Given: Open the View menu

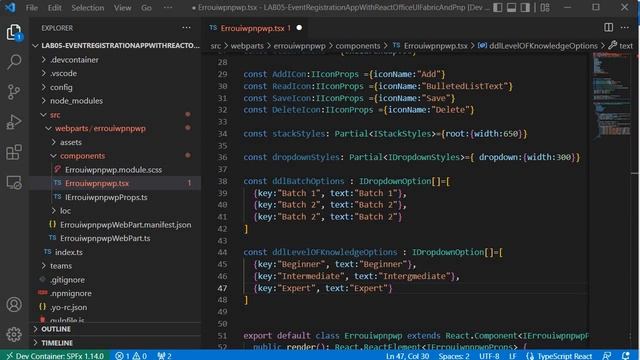Looking at the screenshot, I should point(122,8).
